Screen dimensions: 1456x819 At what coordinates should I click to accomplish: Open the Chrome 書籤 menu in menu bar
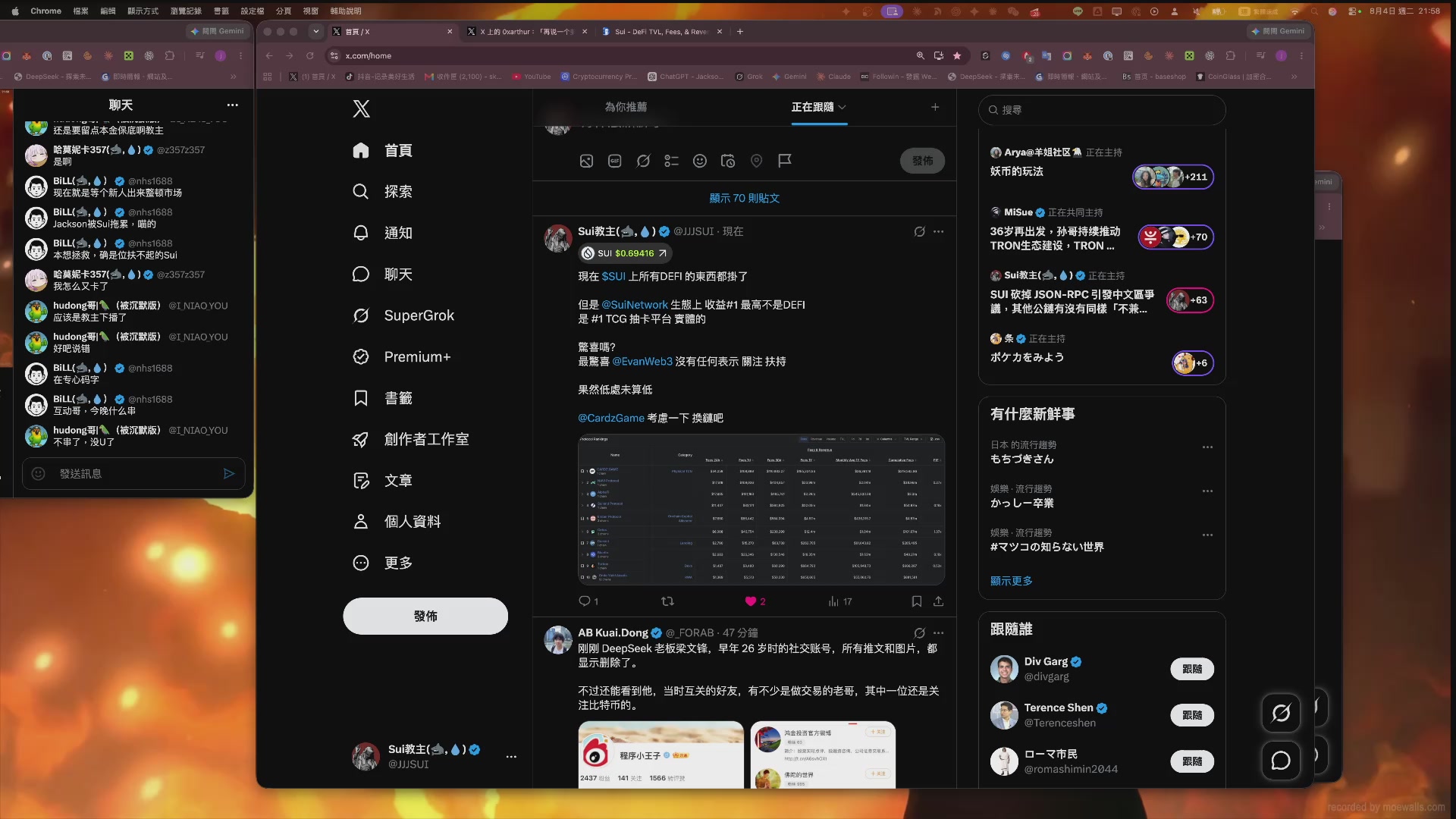pyautogui.click(x=221, y=11)
